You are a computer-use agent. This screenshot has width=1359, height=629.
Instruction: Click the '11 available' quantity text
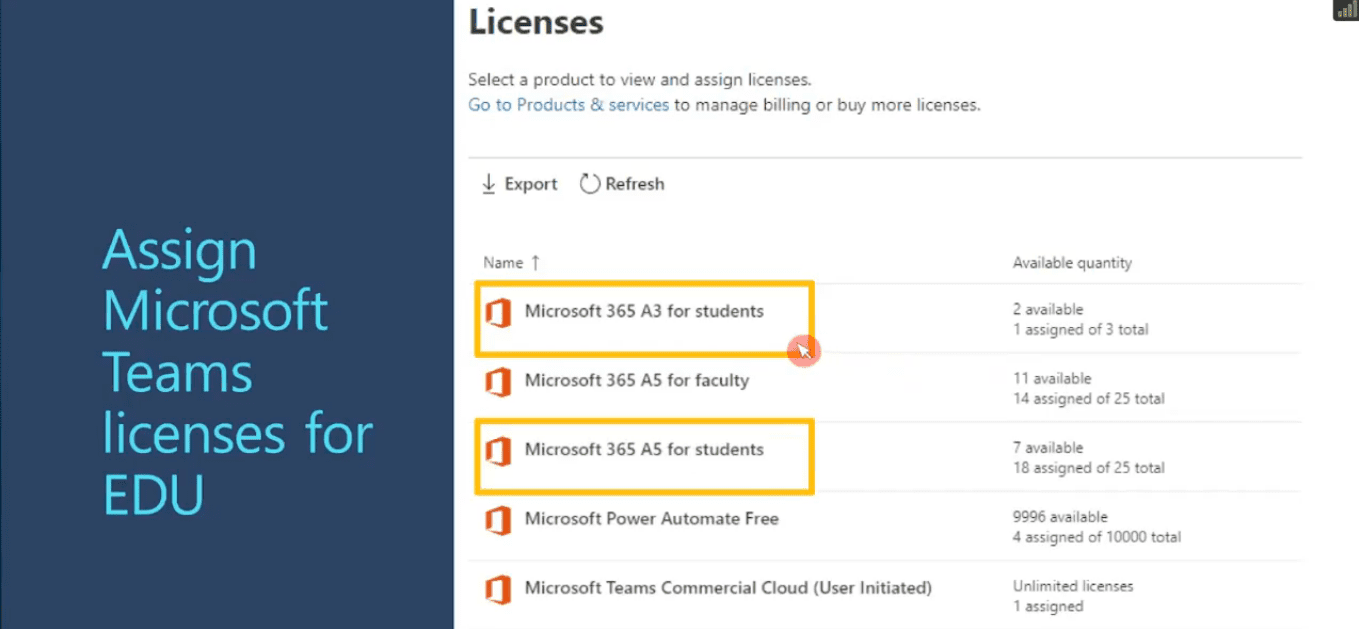pyautogui.click(x=1052, y=379)
